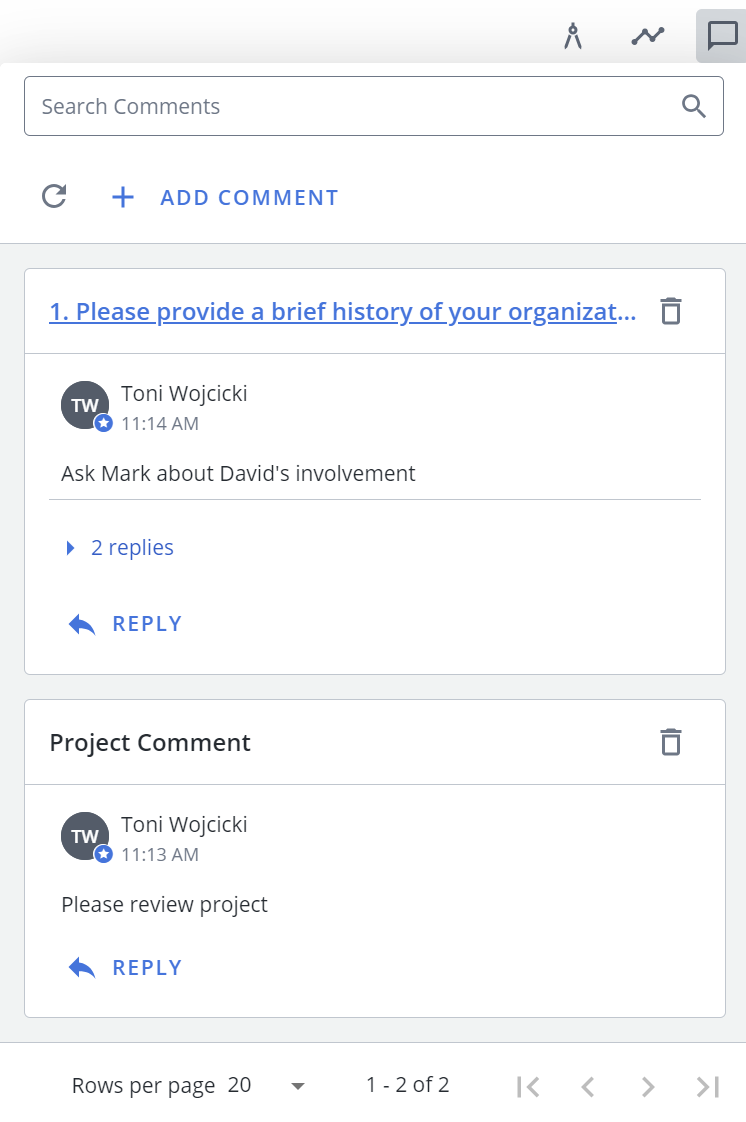Screen dimensions: 746x1122
Task: Delete the organization history comment thread
Action: click(x=671, y=311)
